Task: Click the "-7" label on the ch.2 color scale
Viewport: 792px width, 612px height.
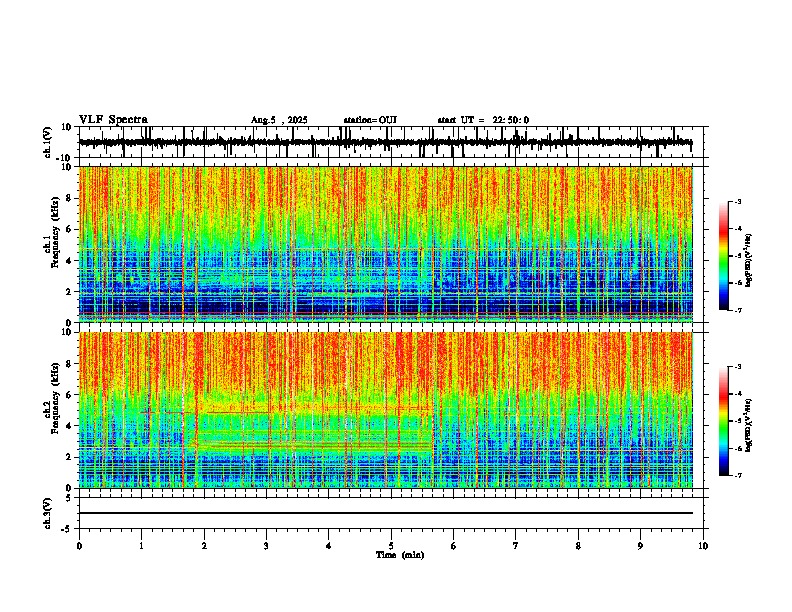Action: click(738, 476)
